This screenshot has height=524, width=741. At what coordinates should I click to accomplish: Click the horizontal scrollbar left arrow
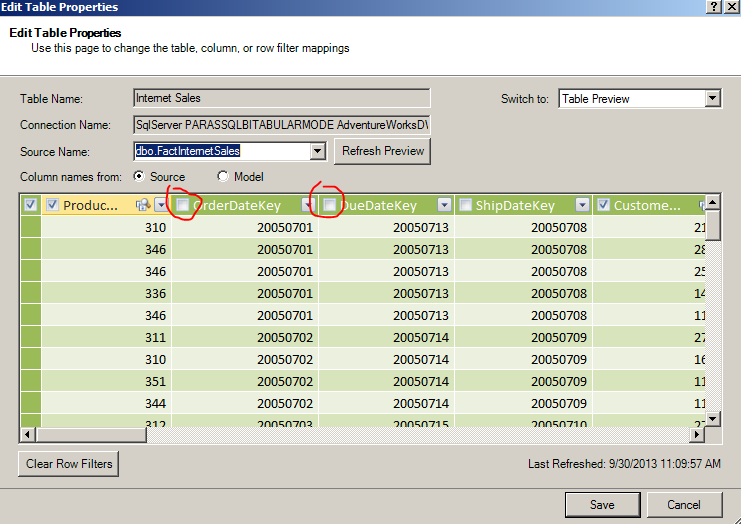(28, 434)
